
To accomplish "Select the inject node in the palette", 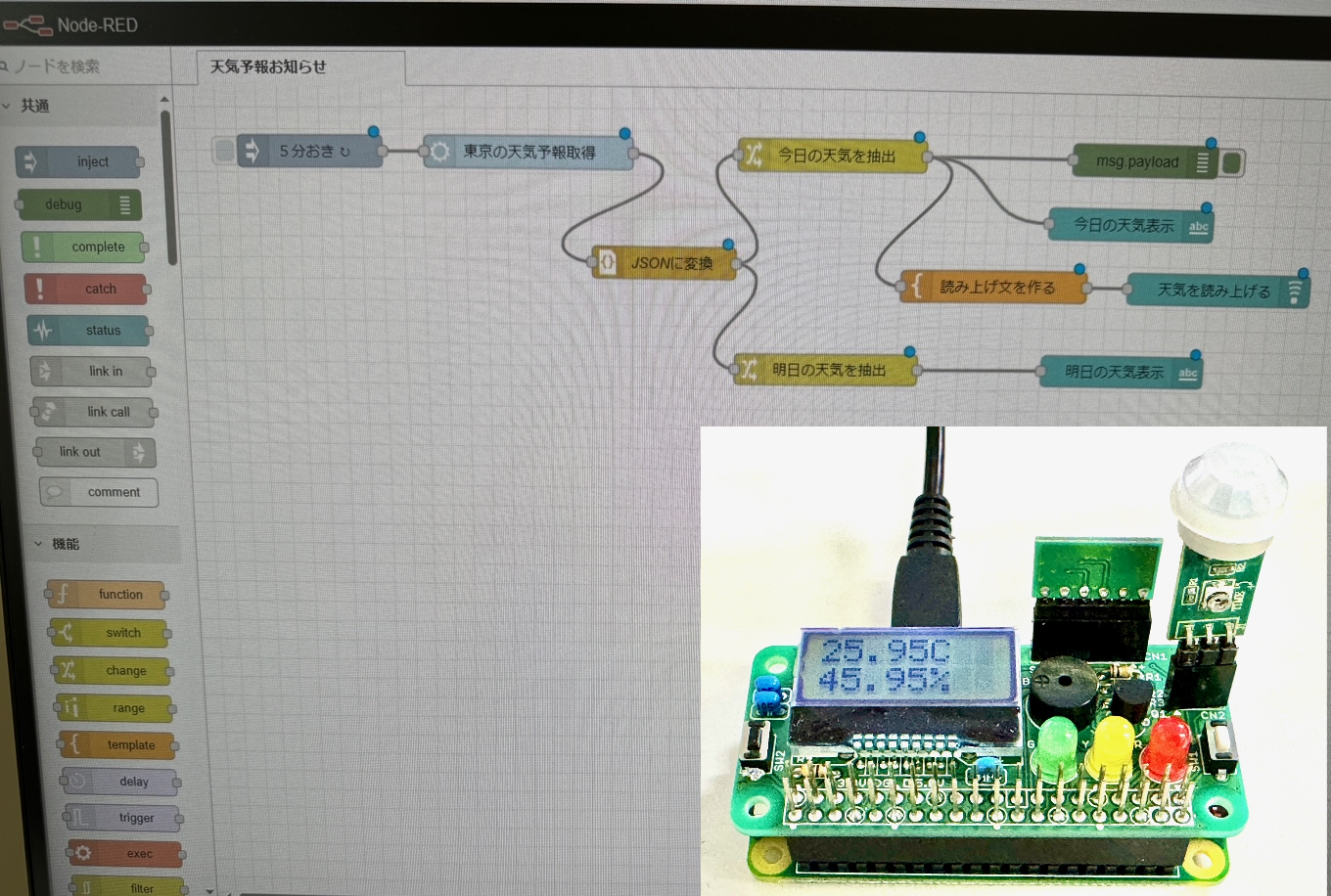I will pos(80,161).
